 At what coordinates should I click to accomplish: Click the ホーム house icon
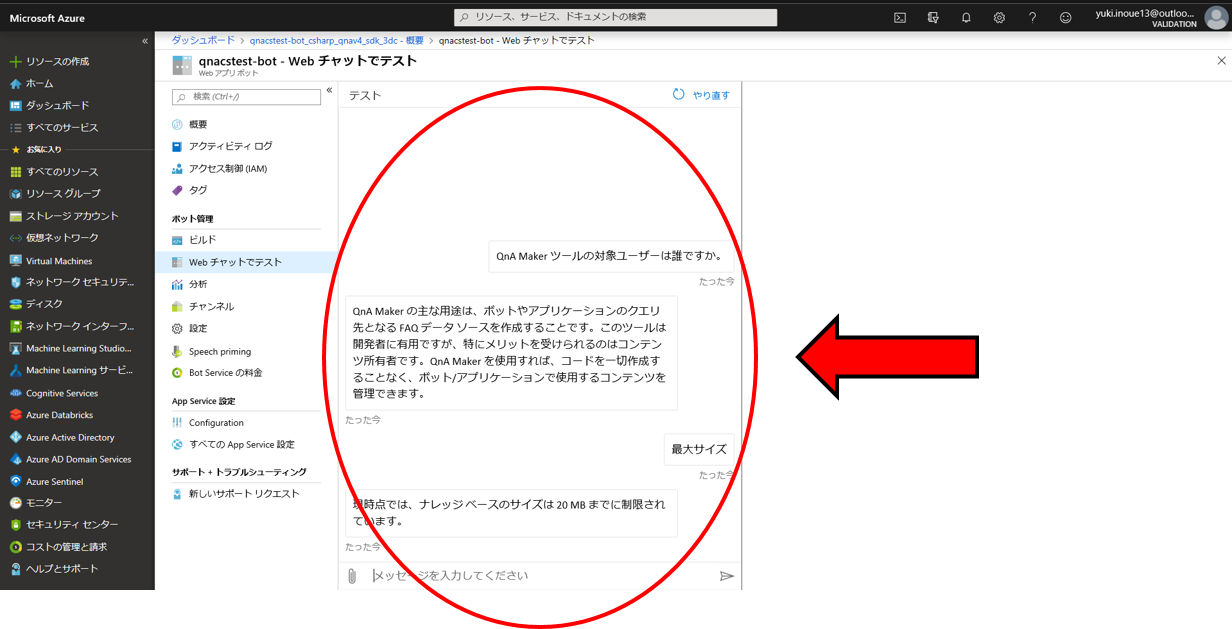[x=15, y=83]
